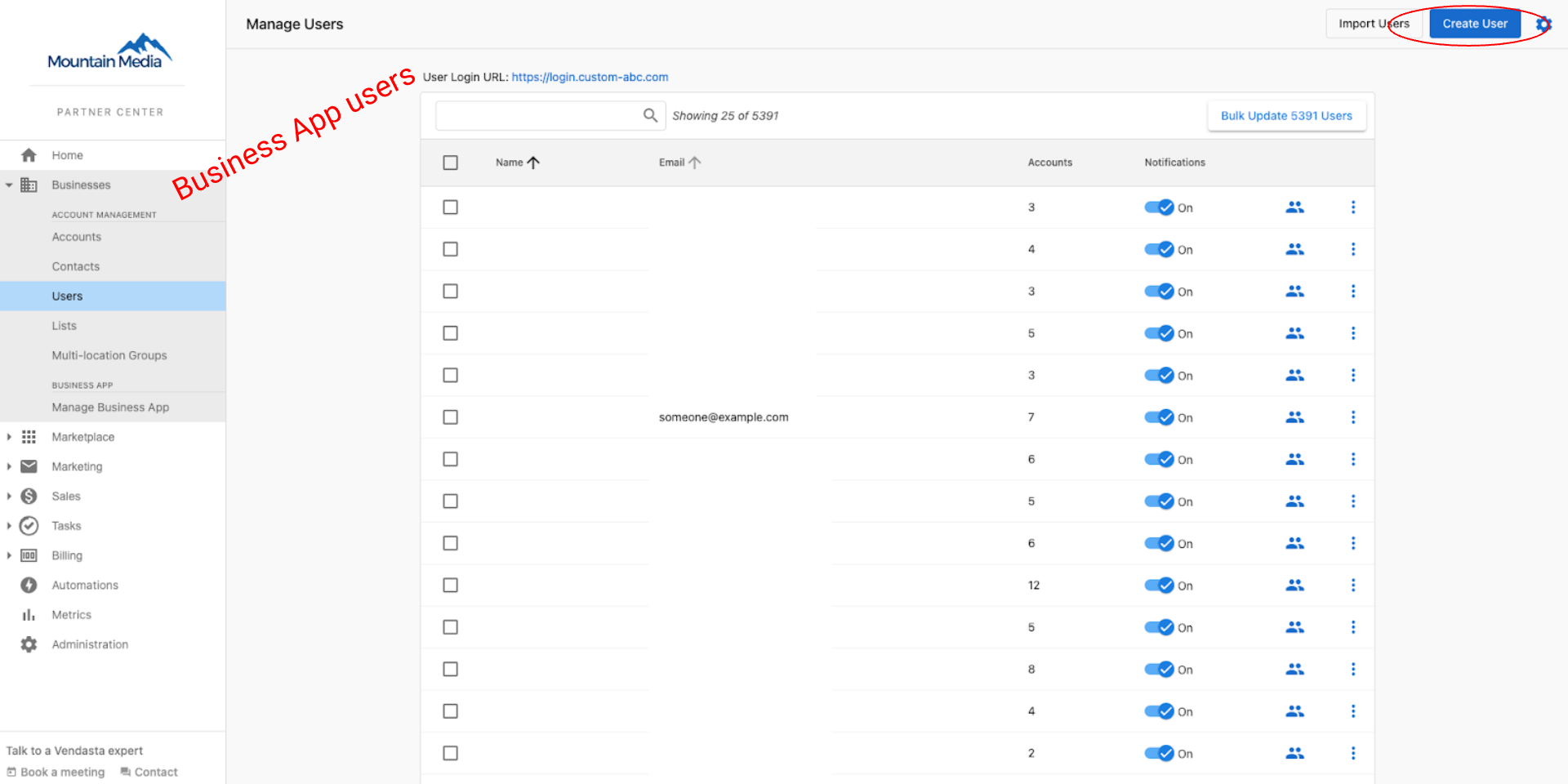The image size is (1568, 784).
Task: Click the Tasks checkmark circle icon
Action: click(x=29, y=526)
